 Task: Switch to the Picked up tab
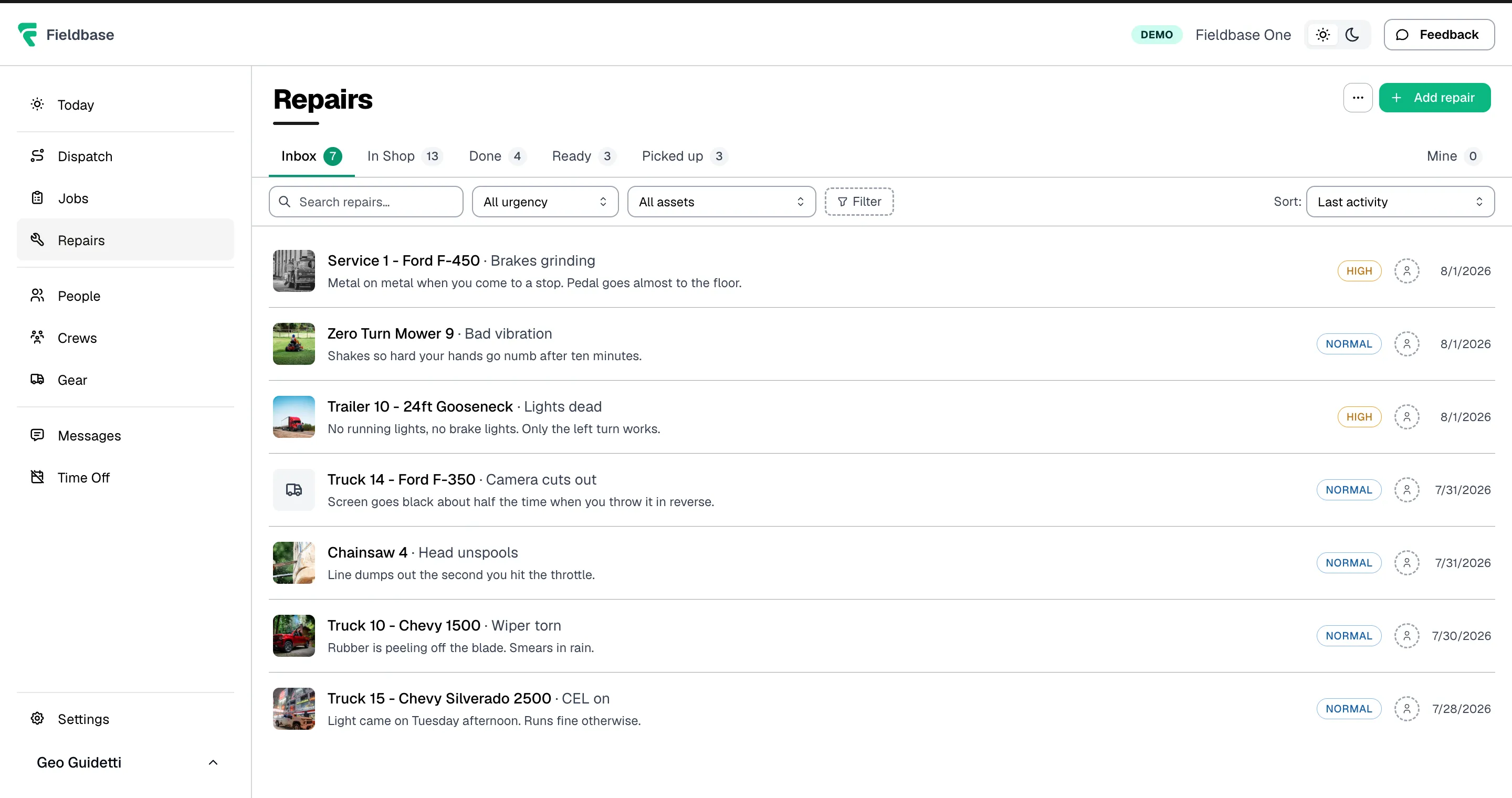pos(685,156)
